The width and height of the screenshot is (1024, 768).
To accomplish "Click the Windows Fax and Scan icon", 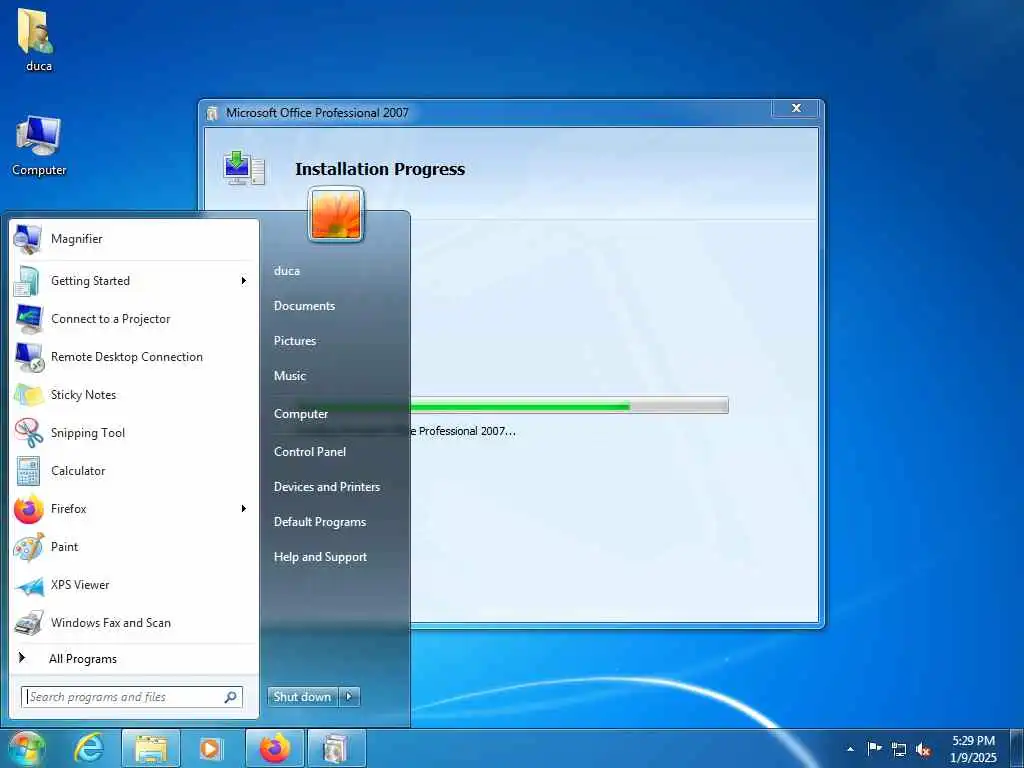I will [x=29, y=623].
